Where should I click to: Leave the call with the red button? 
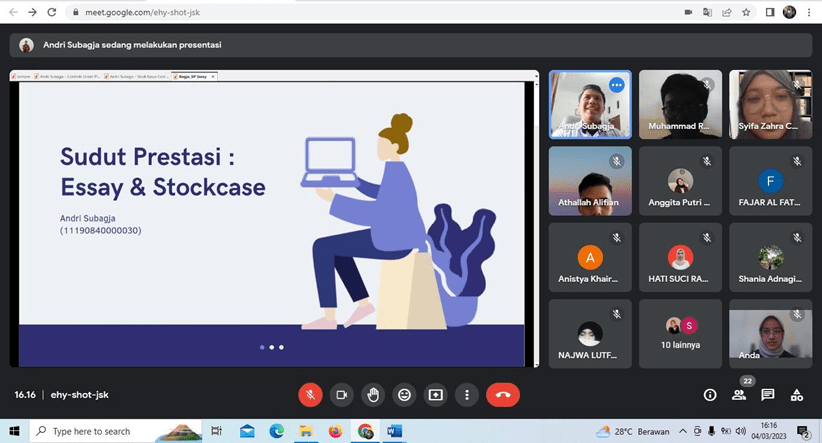[x=503, y=395]
